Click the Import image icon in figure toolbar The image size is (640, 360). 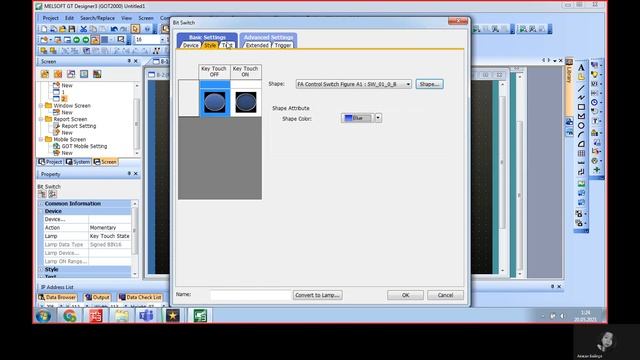pos(581,184)
